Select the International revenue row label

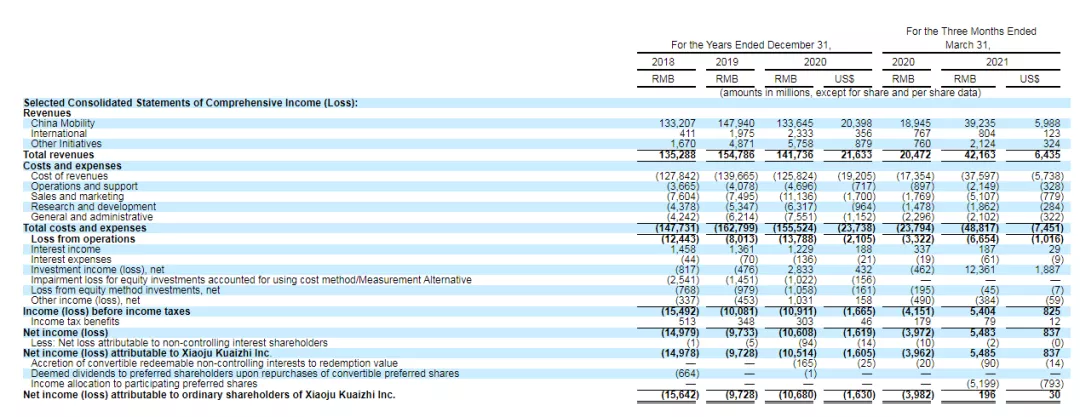click(59, 134)
